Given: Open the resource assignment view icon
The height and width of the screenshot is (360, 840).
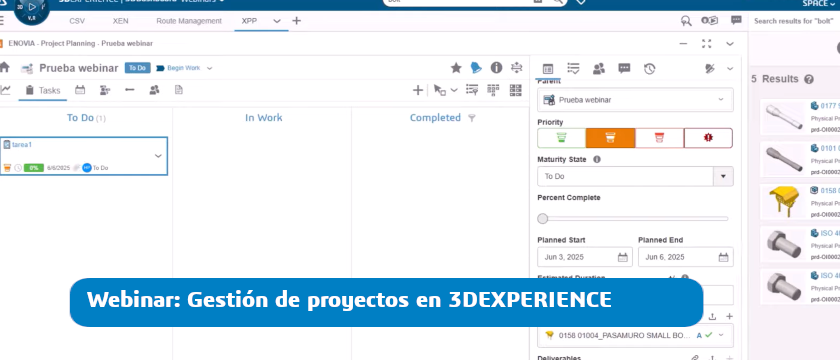Looking at the screenshot, I should tap(105, 90).
